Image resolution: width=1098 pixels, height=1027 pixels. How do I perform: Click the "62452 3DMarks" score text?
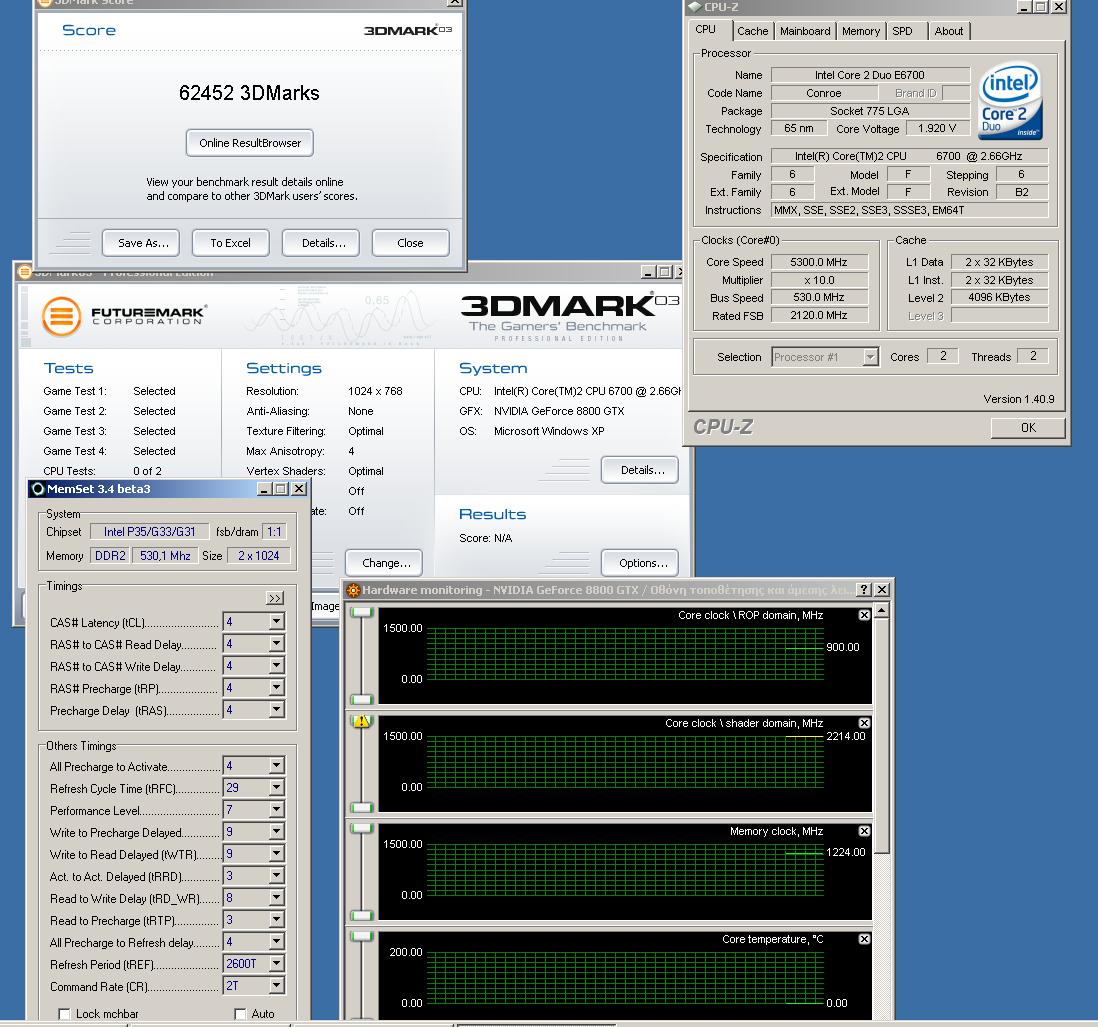click(x=249, y=93)
